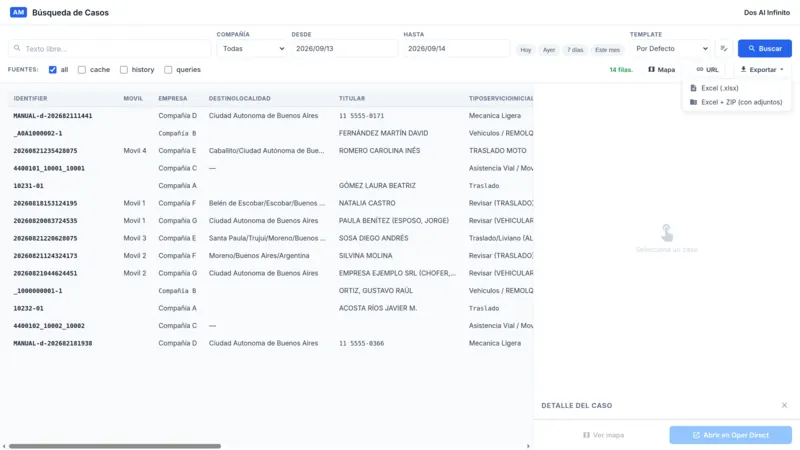The height and width of the screenshot is (450, 800).
Task: Click titular GÓMEZ LAURA BEATRIZ
Action: 377,186
